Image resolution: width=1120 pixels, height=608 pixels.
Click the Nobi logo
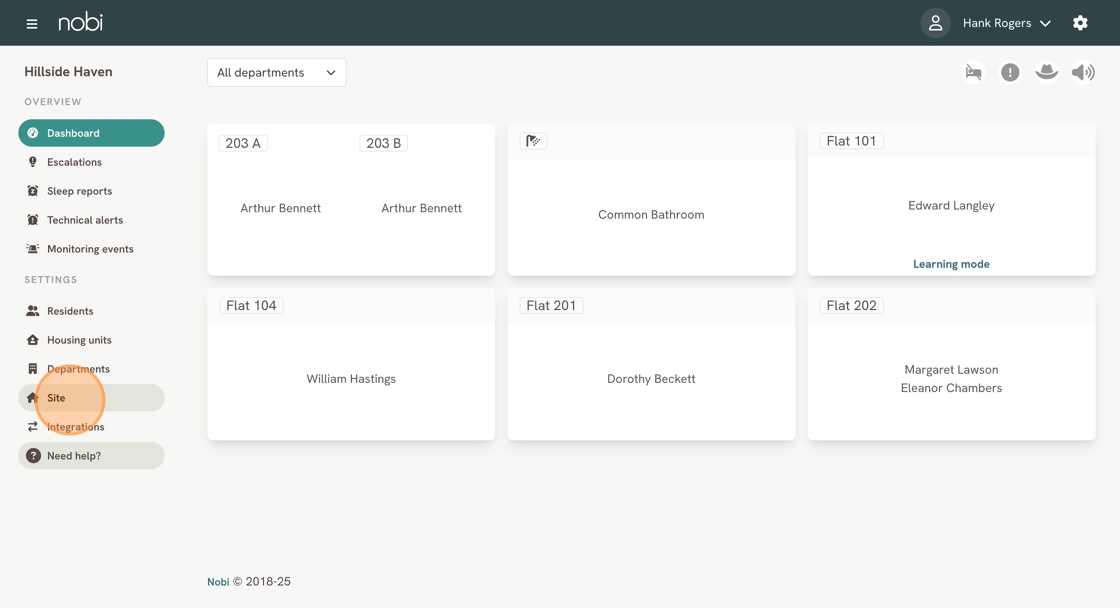[x=80, y=22]
